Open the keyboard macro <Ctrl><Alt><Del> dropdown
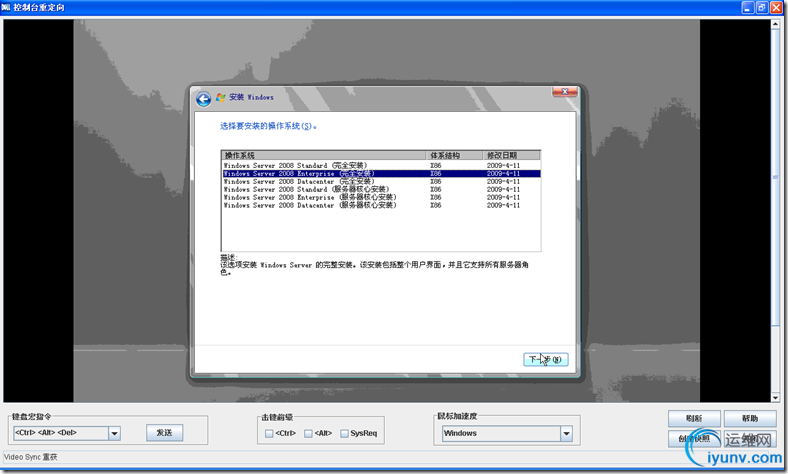The height and width of the screenshot is (474, 788). pos(115,433)
